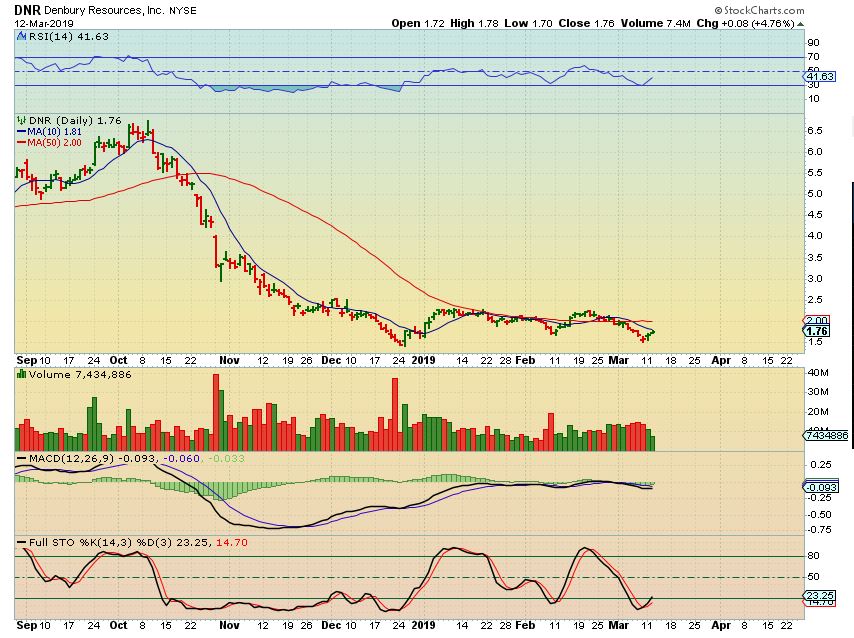Click the 2.00 MA(50) axis tag
Viewport: 854px width, 638px height.
[816, 320]
